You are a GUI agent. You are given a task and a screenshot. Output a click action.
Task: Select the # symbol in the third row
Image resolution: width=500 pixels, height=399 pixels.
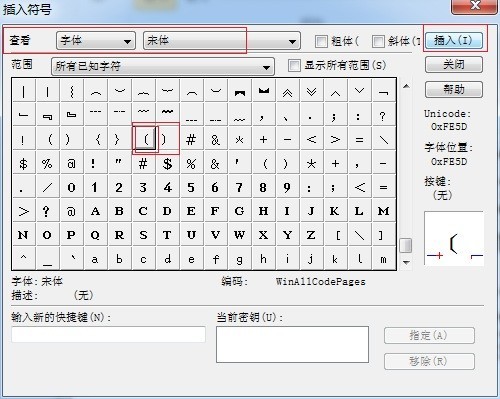click(191, 139)
